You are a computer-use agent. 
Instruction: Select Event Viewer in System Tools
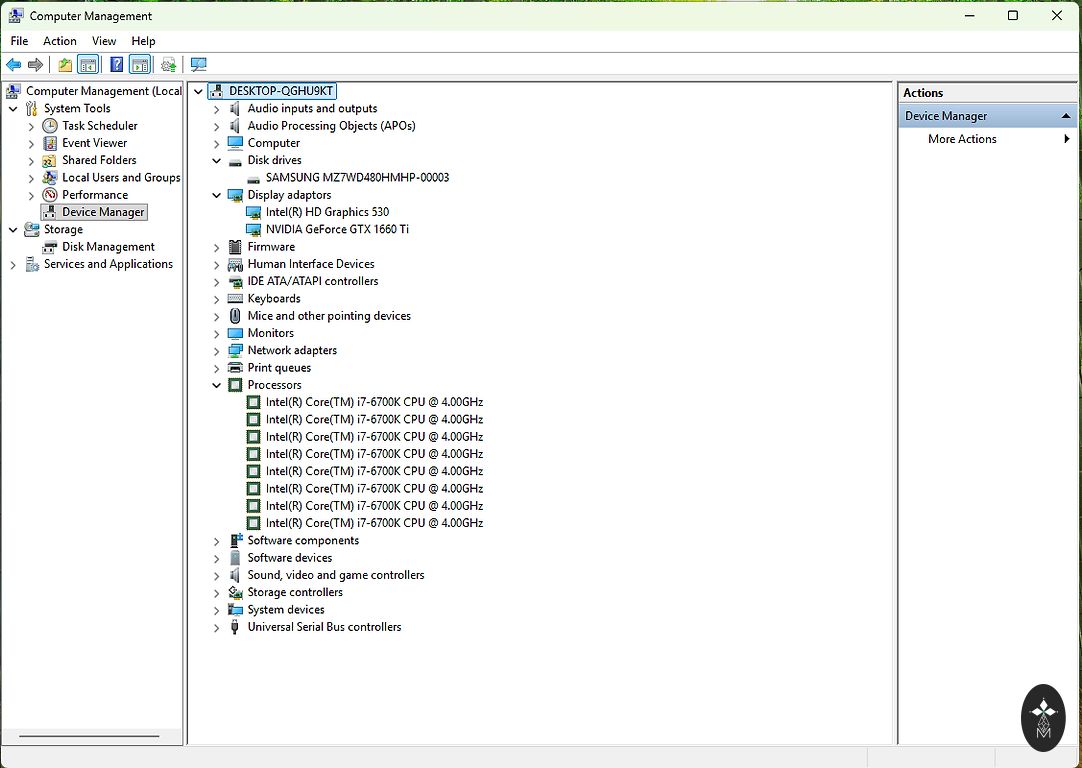[x=94, y=143]
